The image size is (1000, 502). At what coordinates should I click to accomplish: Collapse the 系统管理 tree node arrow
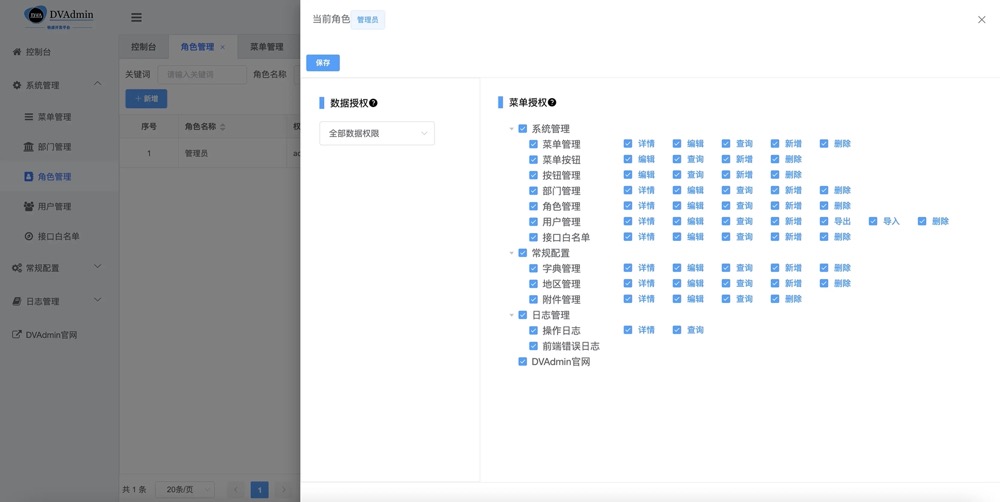[511, 129]
